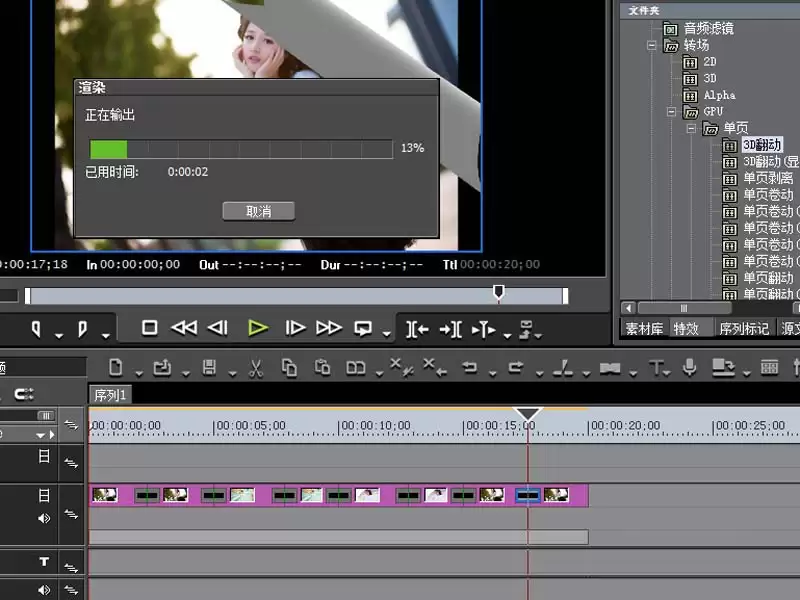Click the Set Out point icon
Screen dimensions: 800x600
tap(82, 329)
